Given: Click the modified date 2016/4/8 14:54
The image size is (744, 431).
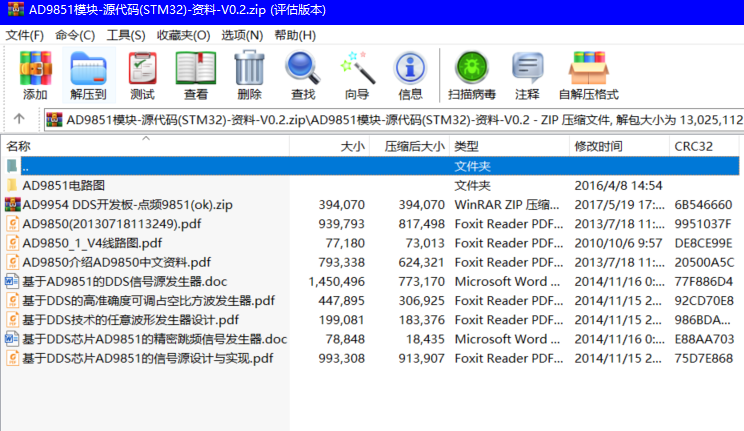Looking at the screenshot, I should (x=618, y=186).
